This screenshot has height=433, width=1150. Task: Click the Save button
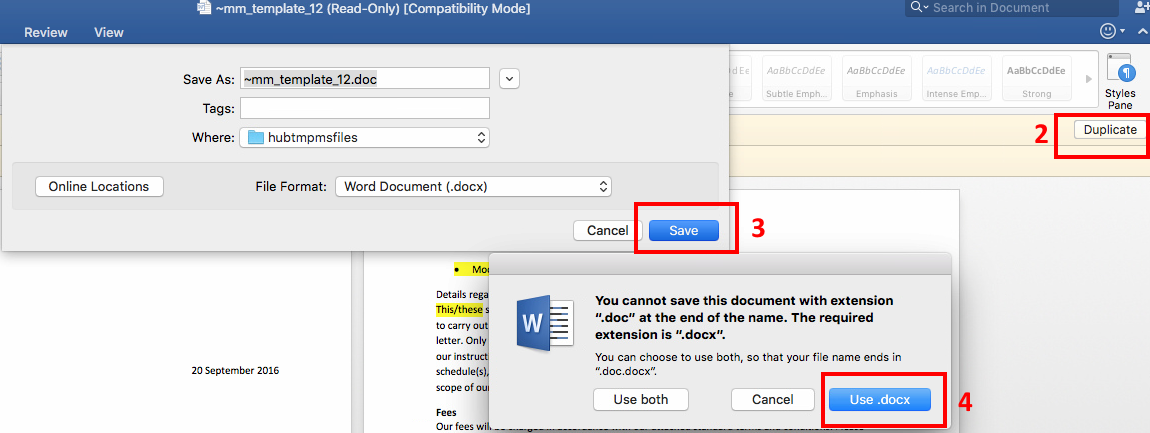pyautogui.click(x=684, y=230)
